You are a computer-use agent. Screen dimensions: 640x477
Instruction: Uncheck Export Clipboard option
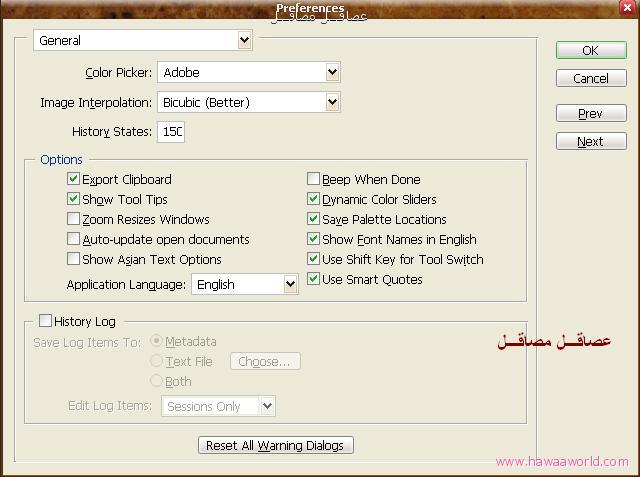click(73, 179)
